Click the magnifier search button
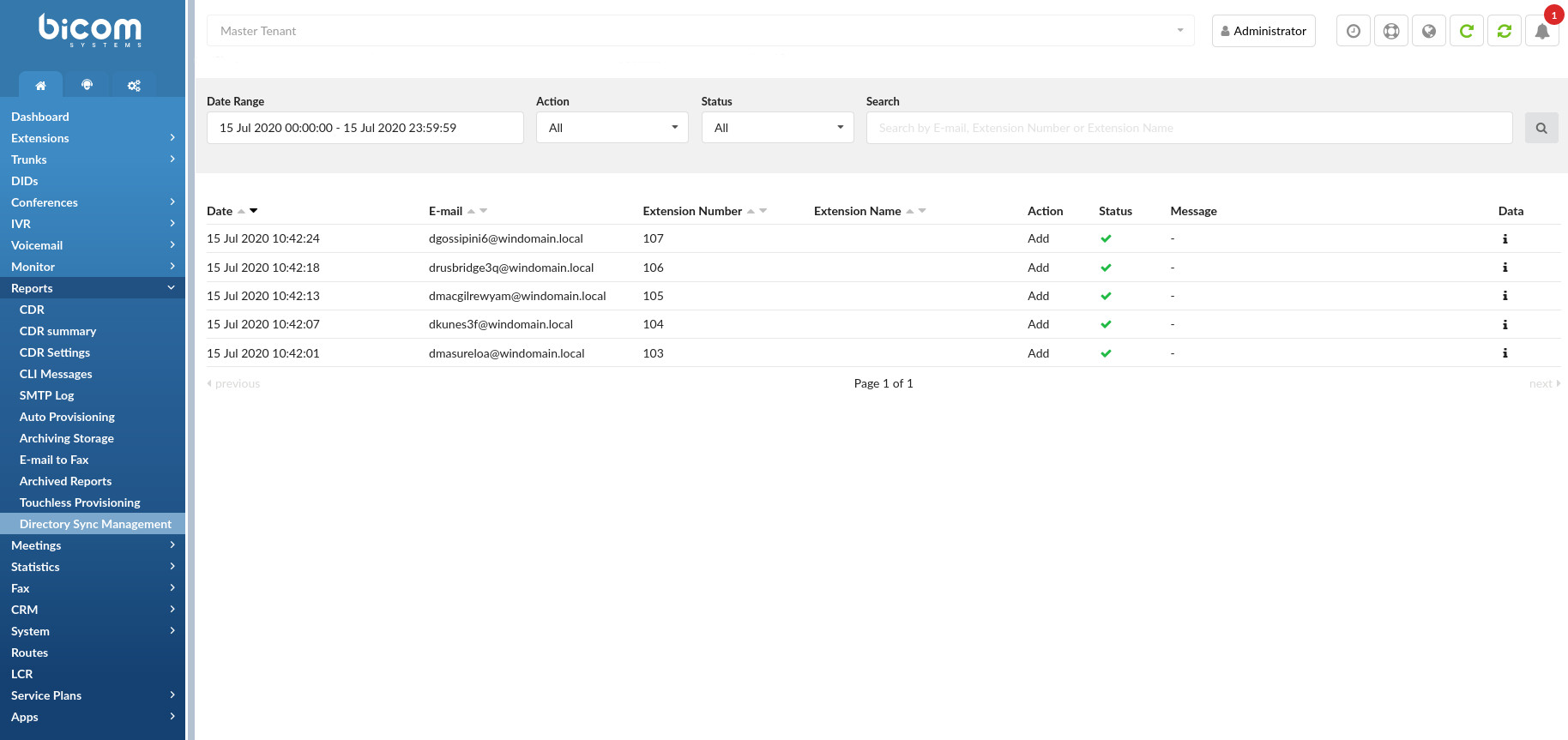 (1541, 128)
